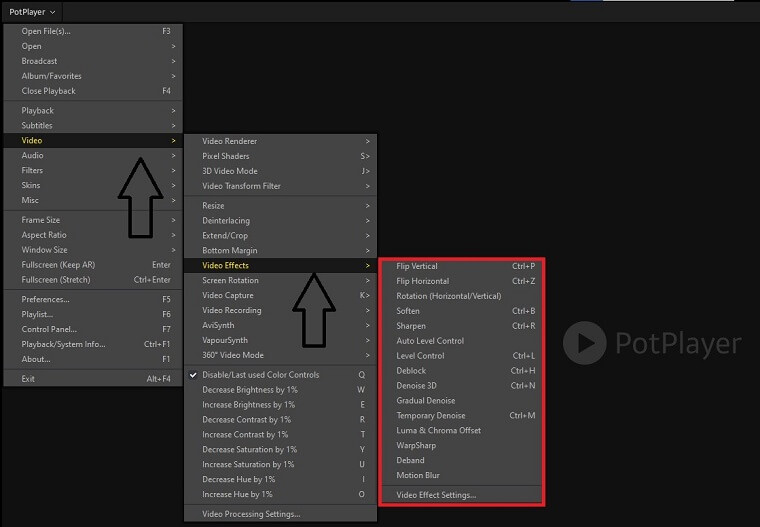The width and height of the screenshot is (760, 527).
Task: Open the Video Recording submenu
Action: click(280, 310)
